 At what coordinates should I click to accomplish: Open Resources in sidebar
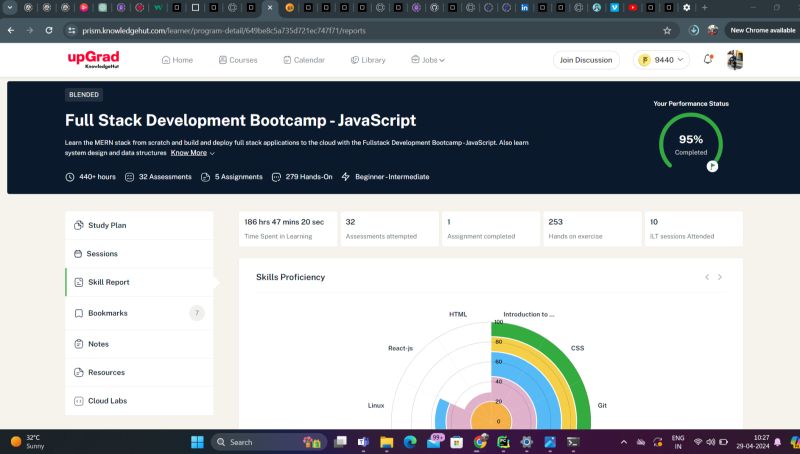139,372
